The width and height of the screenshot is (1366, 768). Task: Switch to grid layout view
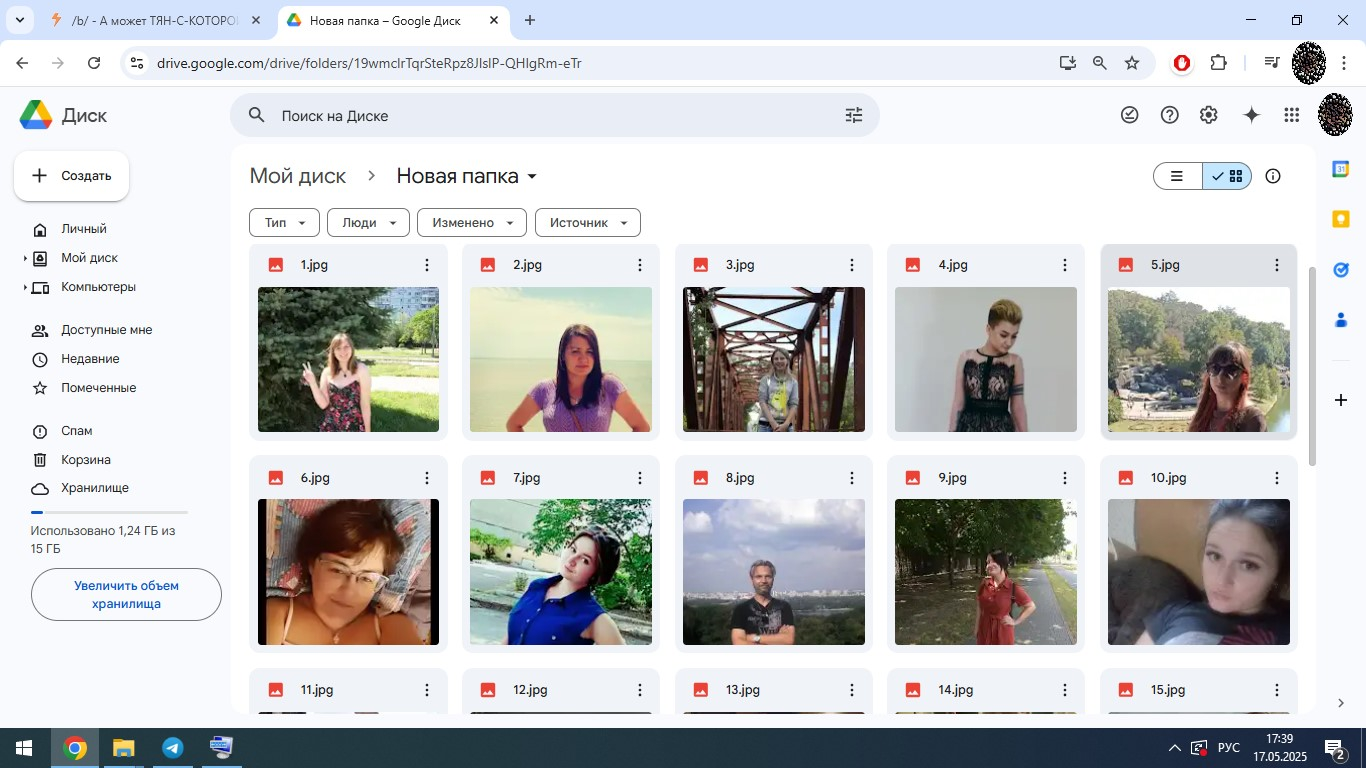[x=1227, y=176]
